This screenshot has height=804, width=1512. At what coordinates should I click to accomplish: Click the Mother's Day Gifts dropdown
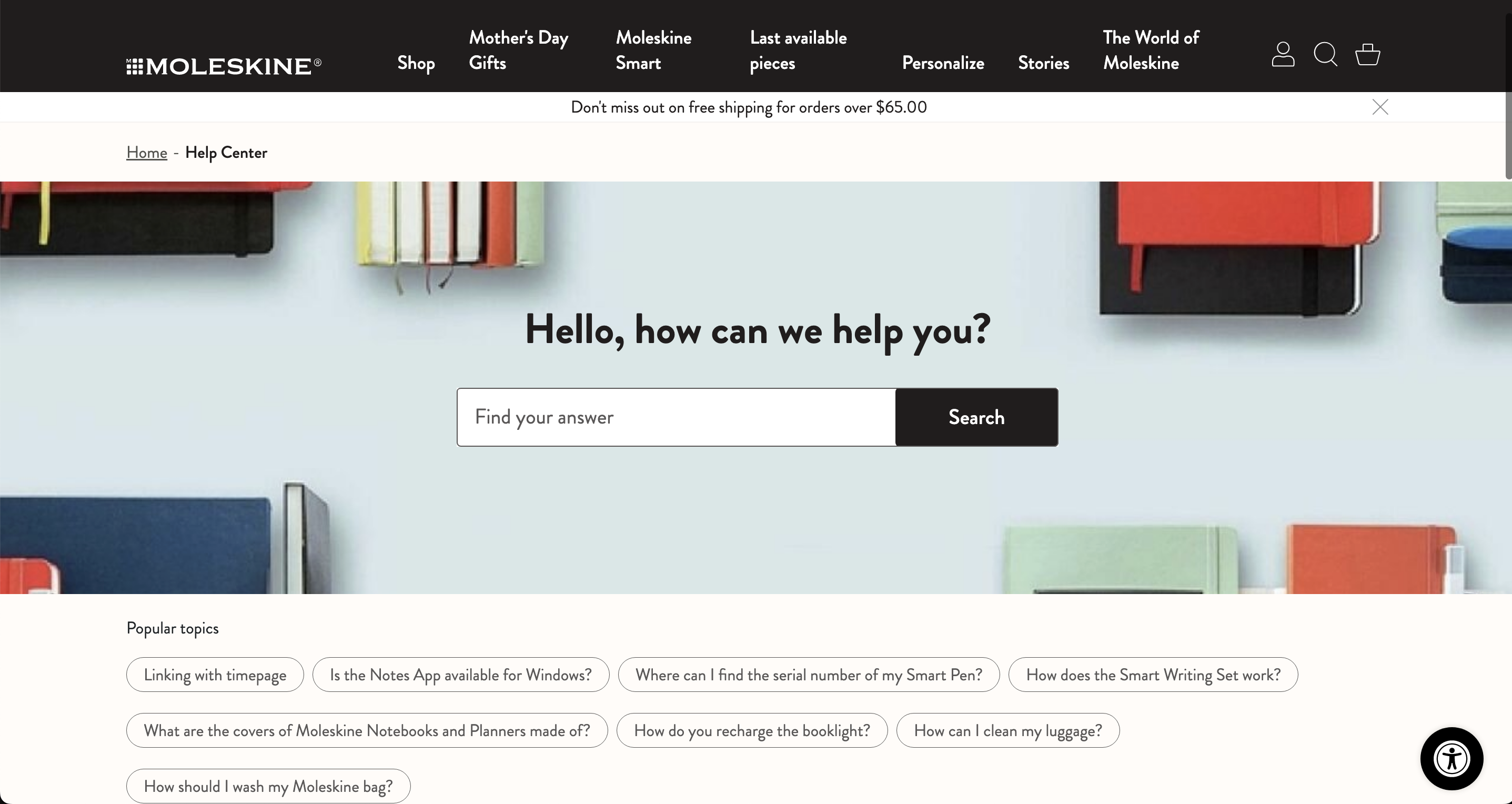click(x=517, y=50)
